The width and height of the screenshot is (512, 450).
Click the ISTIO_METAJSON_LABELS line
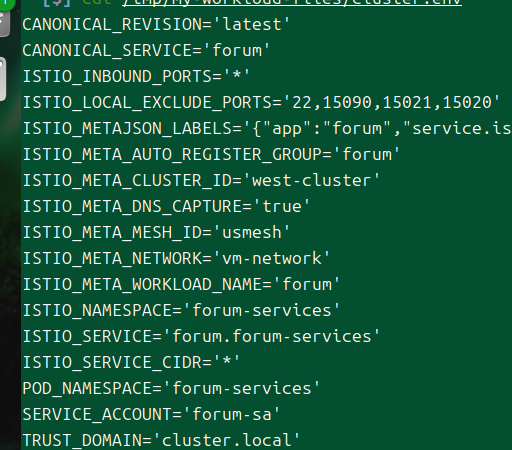[267, 128]
